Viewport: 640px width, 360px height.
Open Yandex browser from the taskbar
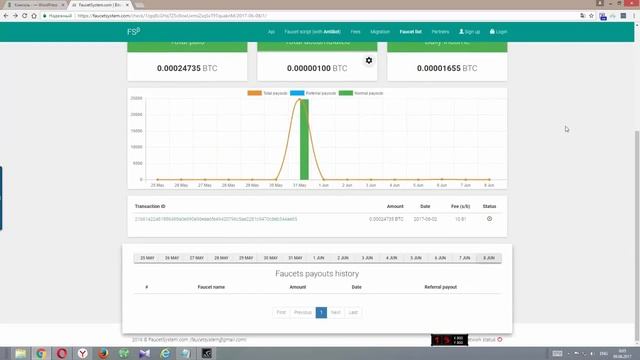pyautogui.click(x=83, y=353)
